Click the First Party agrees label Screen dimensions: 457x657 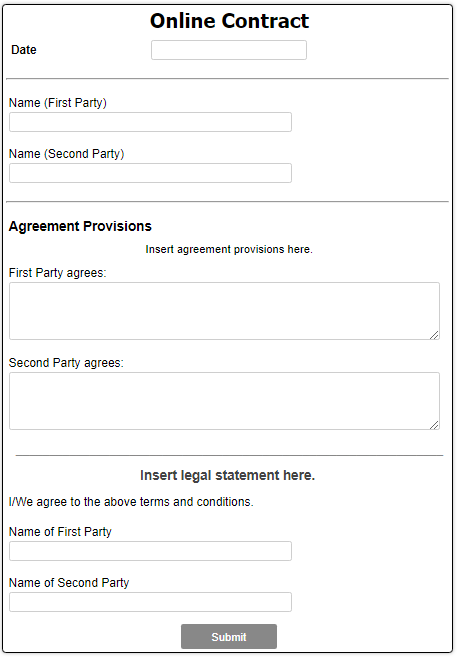(58, 273)
